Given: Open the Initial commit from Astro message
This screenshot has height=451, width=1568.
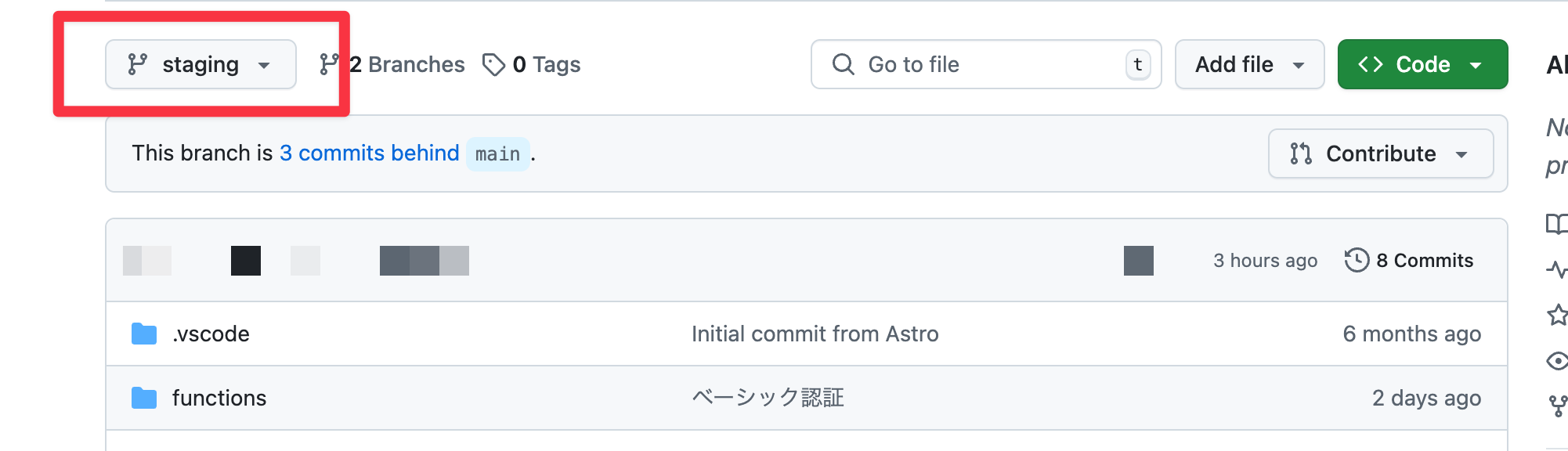Looking at the screenshot, I should tap(815, 334).
